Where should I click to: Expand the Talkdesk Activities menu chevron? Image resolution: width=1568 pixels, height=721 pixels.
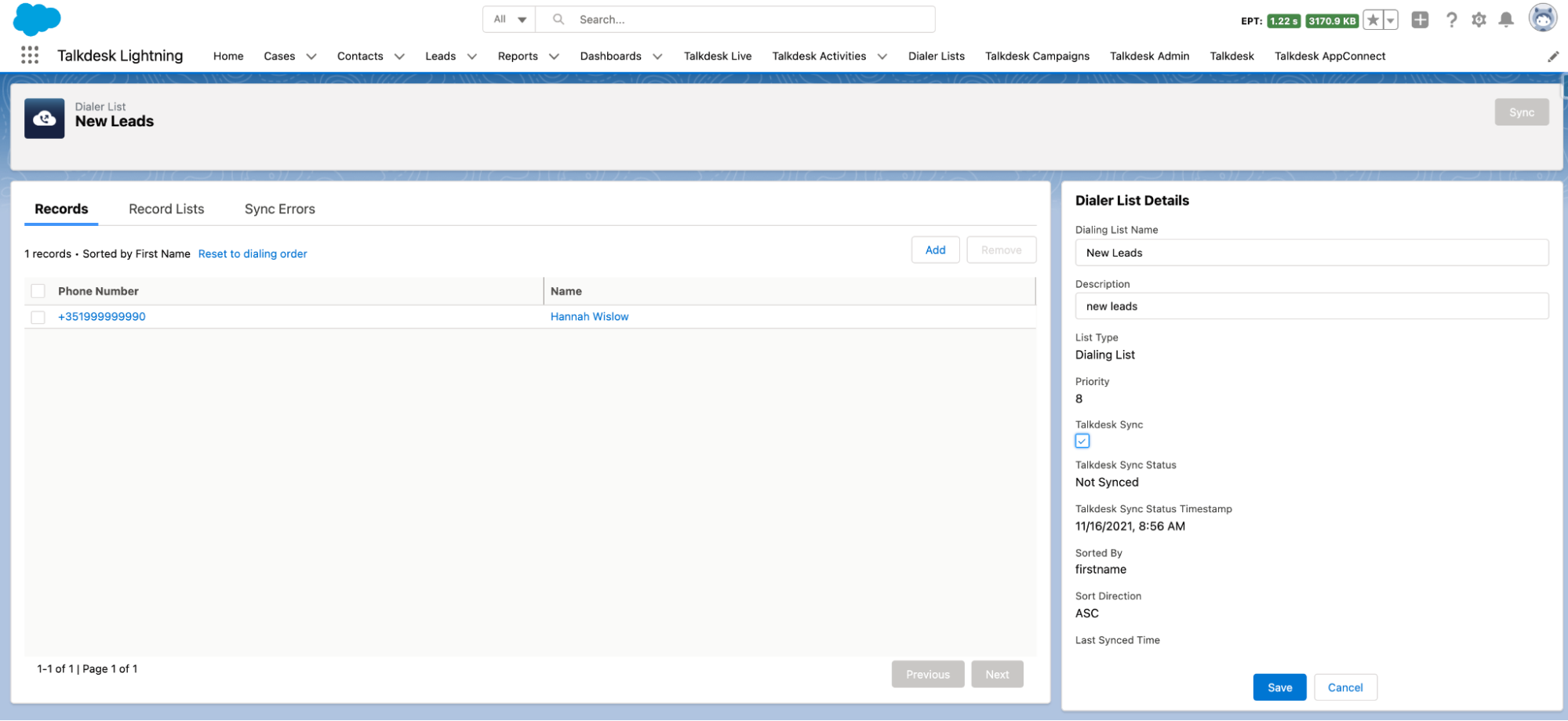[882, 56]
